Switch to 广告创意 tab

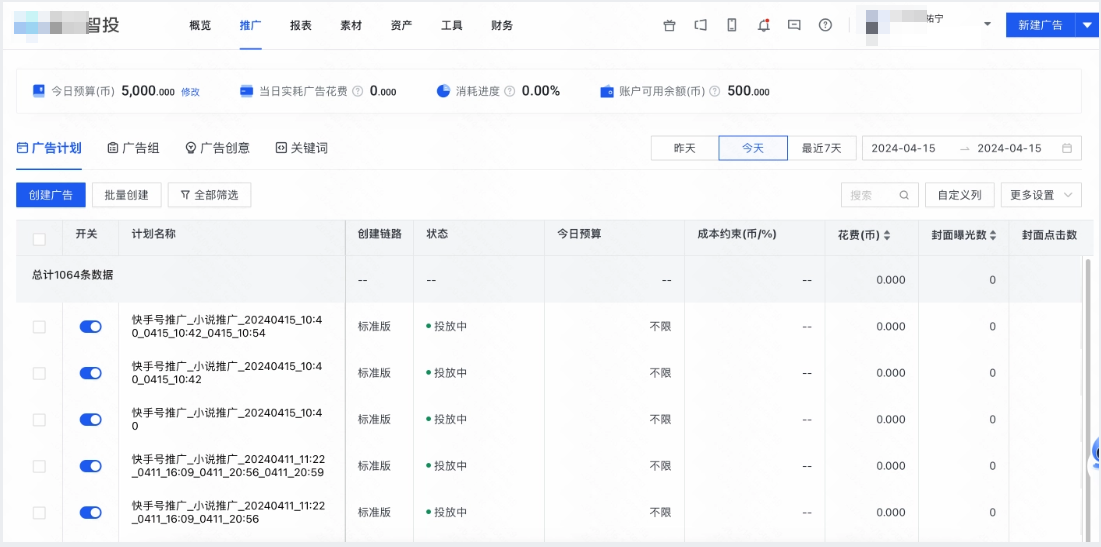(218, 148)
